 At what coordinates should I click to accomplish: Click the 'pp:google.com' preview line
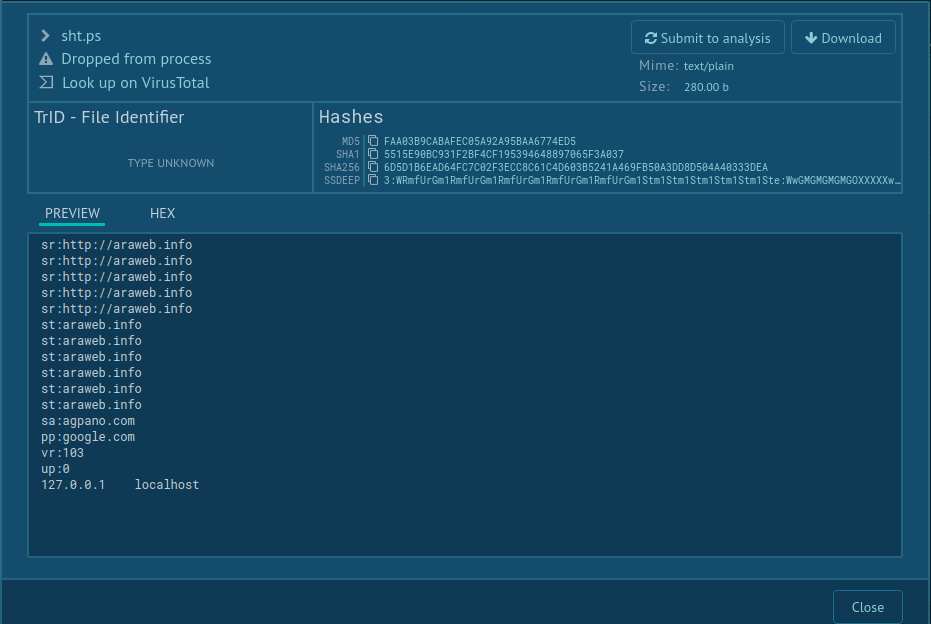click(88, 437)
